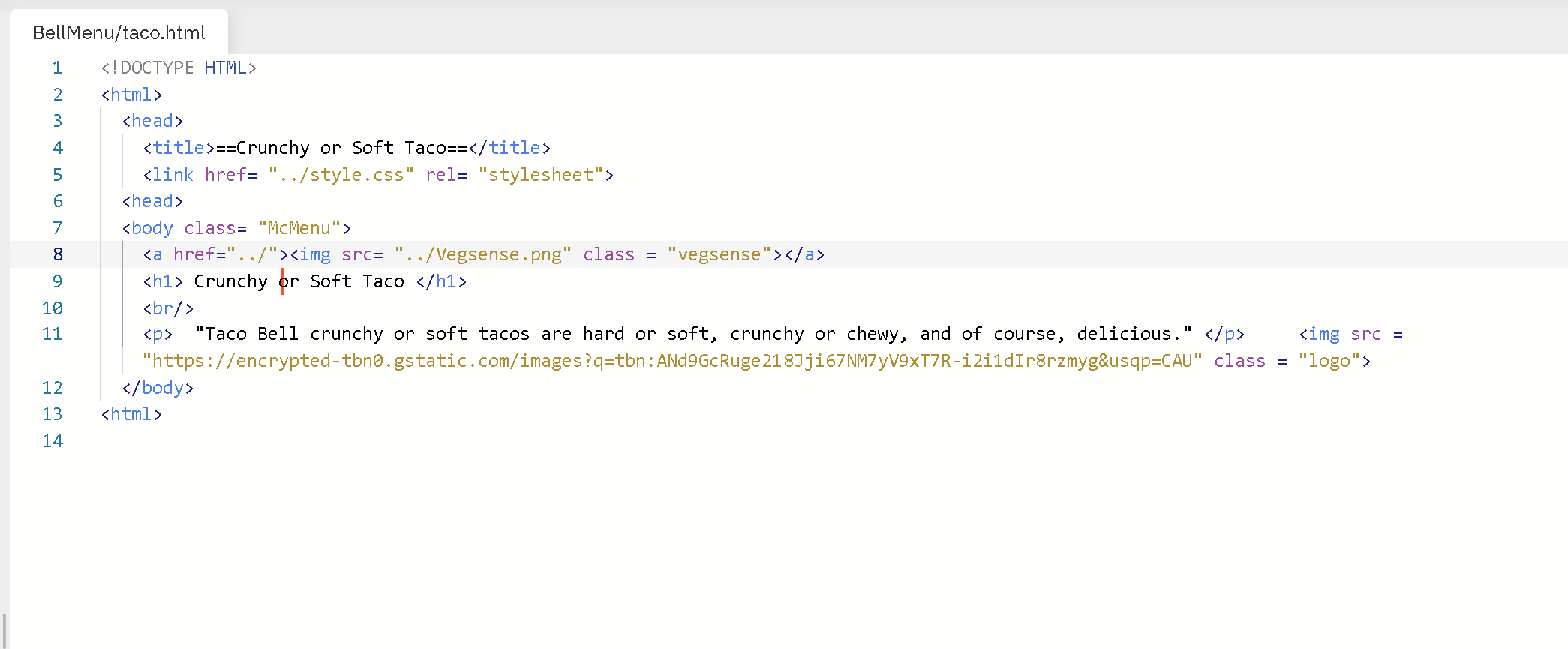This screenshot has width=1568, height=649.
Task: Click the opening head tag on line 3
Action: coord(152,121)
